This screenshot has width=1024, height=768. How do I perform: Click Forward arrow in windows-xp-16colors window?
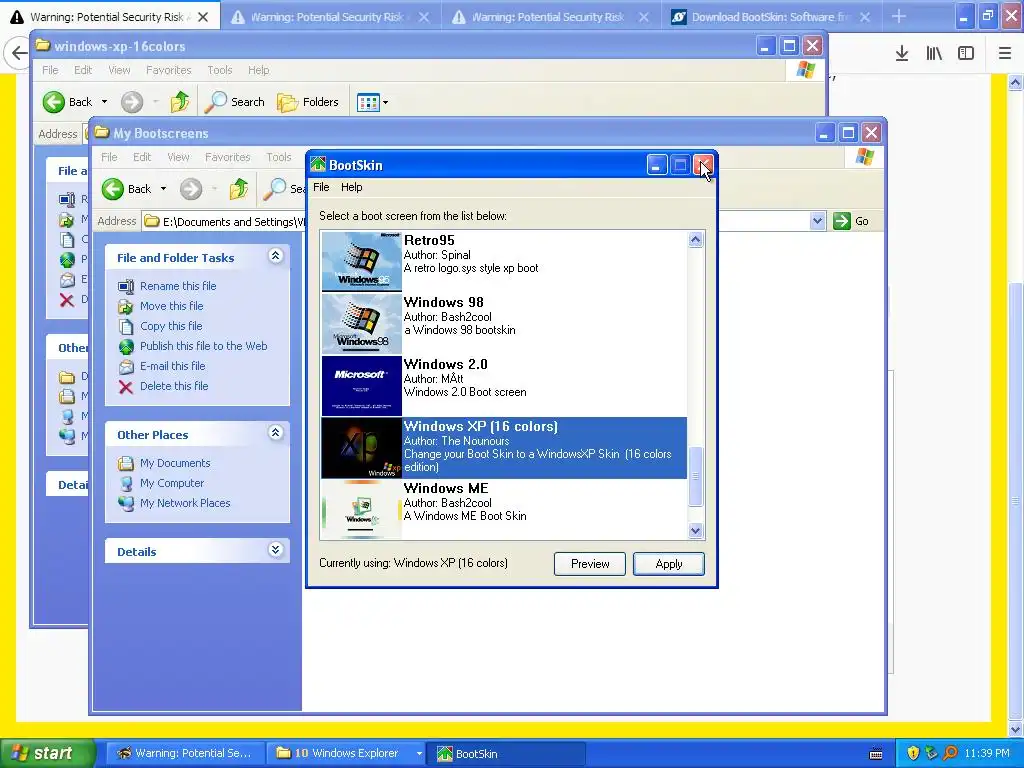[132, 102]
